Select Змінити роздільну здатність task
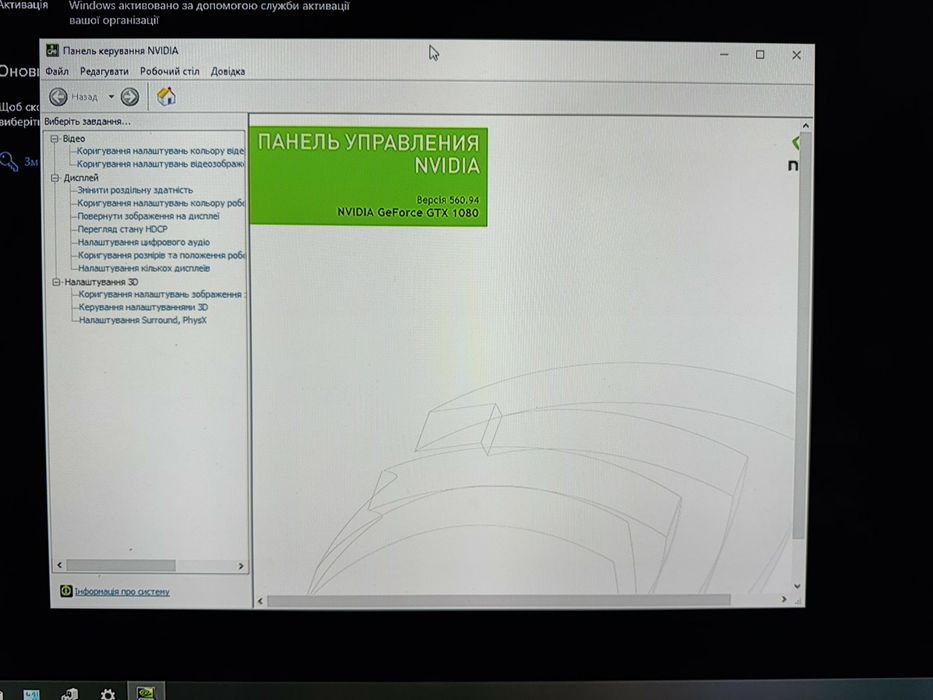The image size is (933, 700). (135, 190)
